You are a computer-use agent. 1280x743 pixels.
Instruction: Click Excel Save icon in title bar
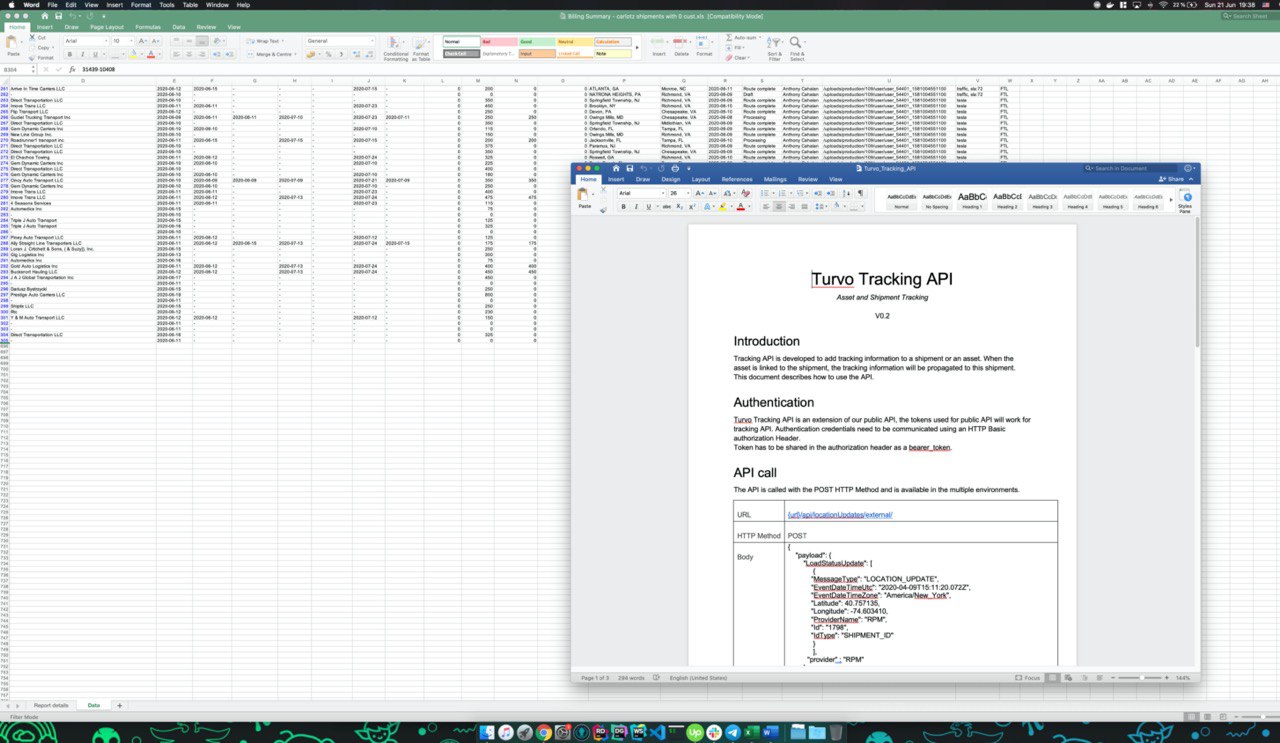[x=59, y=16]
